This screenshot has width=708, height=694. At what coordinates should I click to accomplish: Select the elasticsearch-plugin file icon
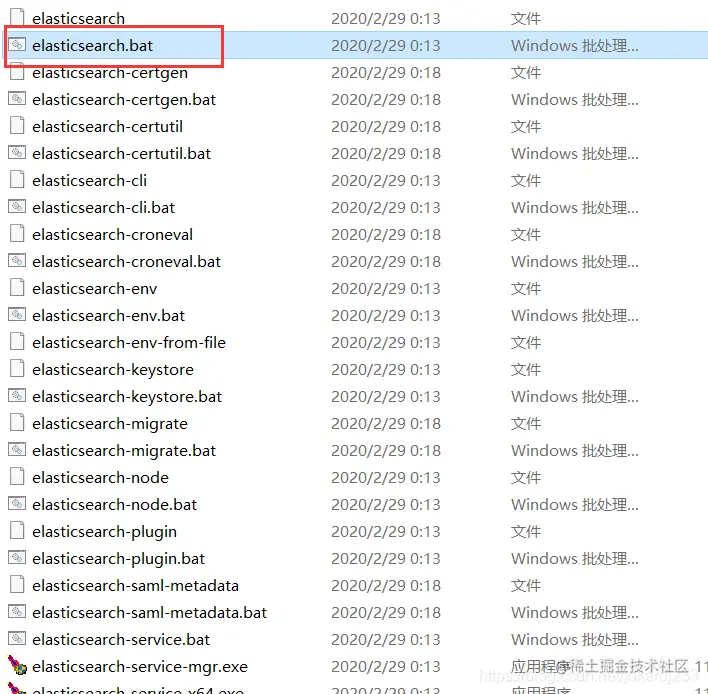[x=17, y=531]
